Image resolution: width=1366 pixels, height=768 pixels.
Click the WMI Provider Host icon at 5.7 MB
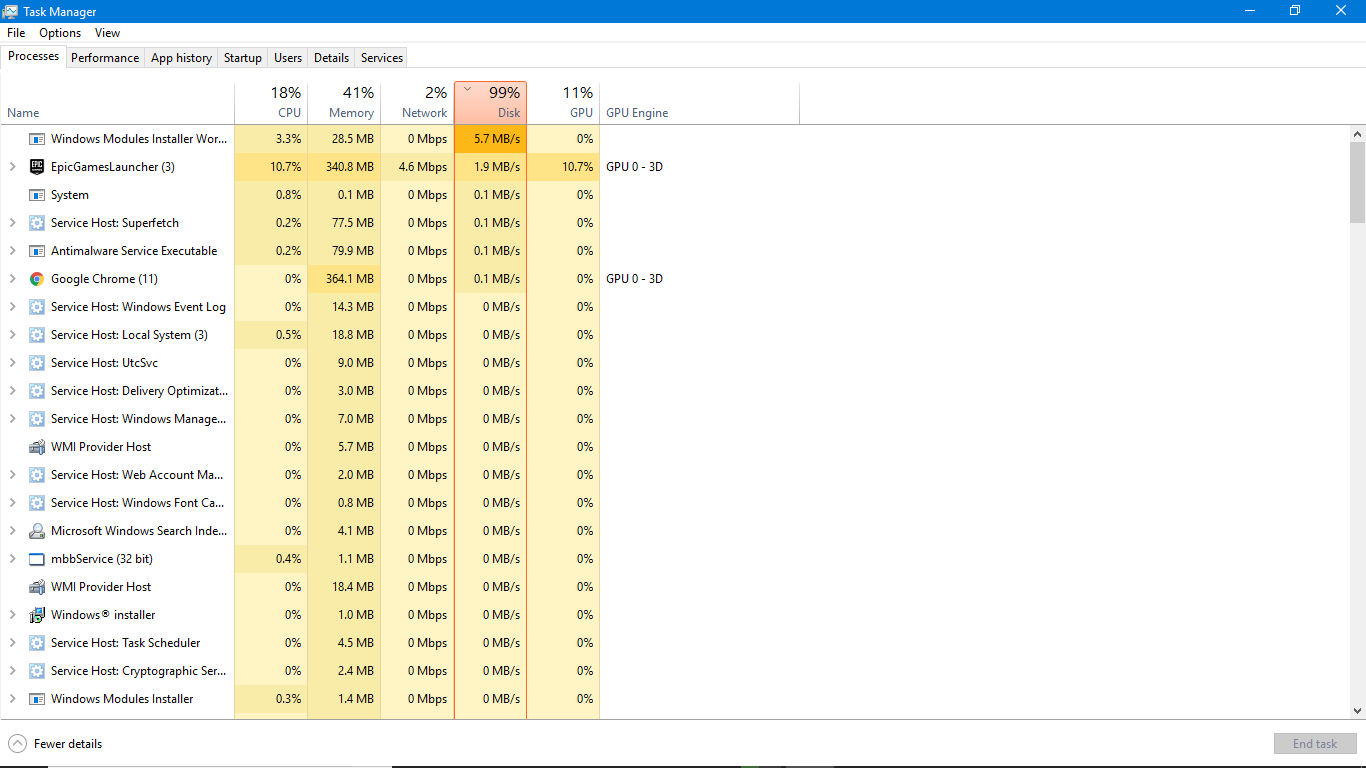[x=37, y=447]
